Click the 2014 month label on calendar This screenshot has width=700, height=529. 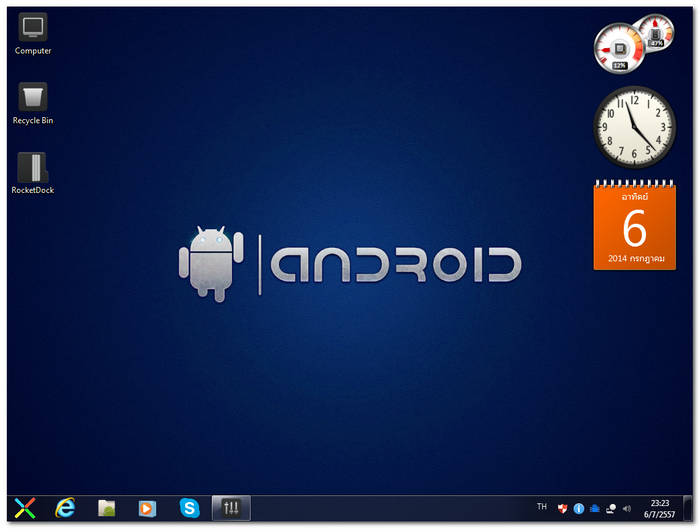tap(636, 258)
